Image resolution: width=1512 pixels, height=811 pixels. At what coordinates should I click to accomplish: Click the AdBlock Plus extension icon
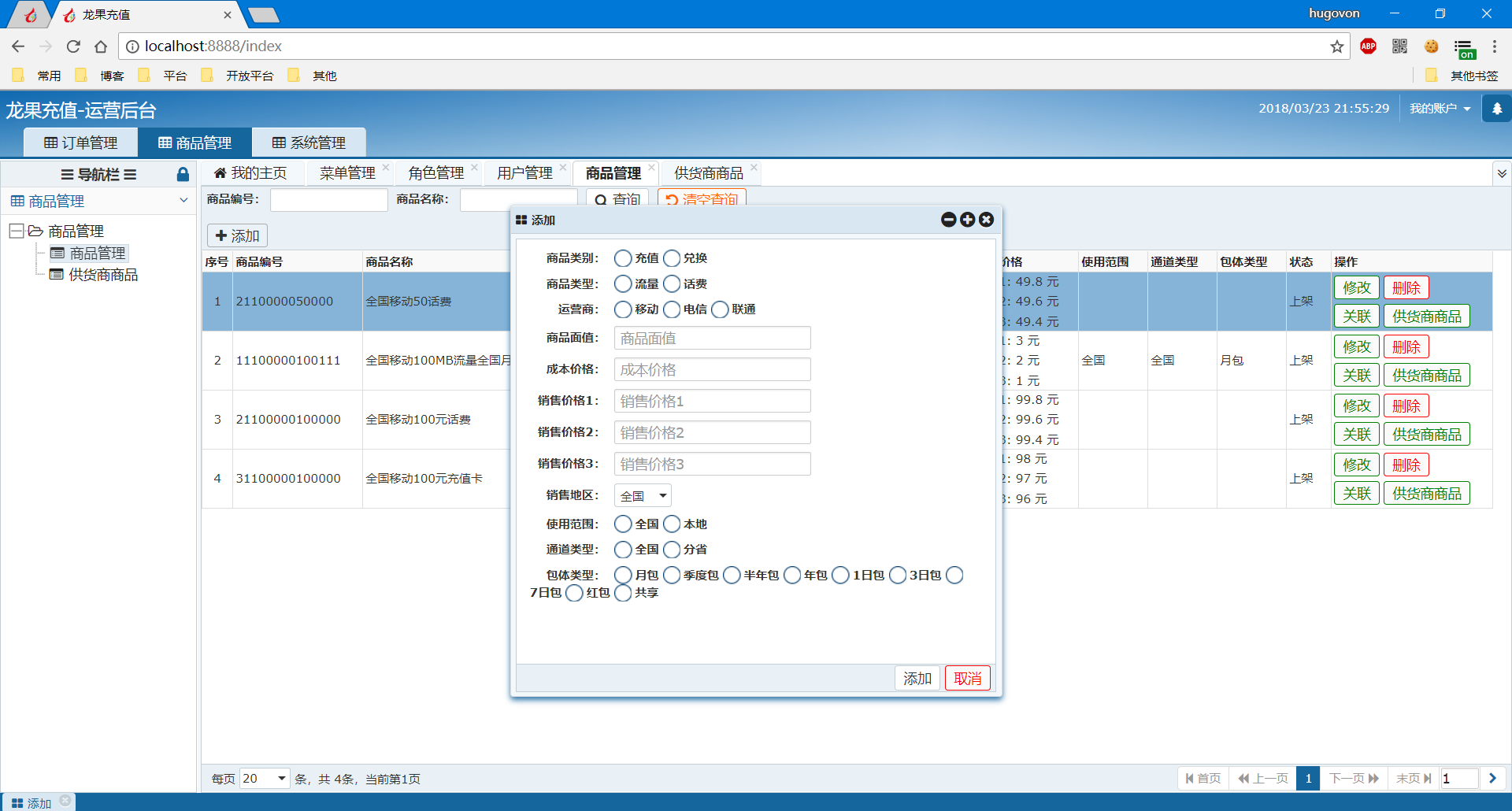1368,46
